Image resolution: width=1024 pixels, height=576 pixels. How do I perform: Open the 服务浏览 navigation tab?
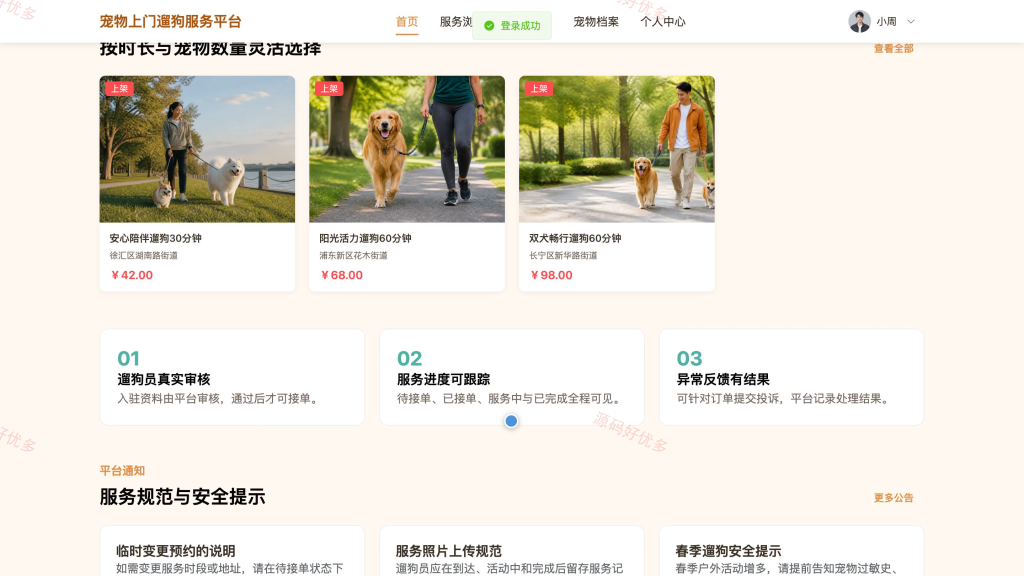pyautogui.click(x=456, y=22)
